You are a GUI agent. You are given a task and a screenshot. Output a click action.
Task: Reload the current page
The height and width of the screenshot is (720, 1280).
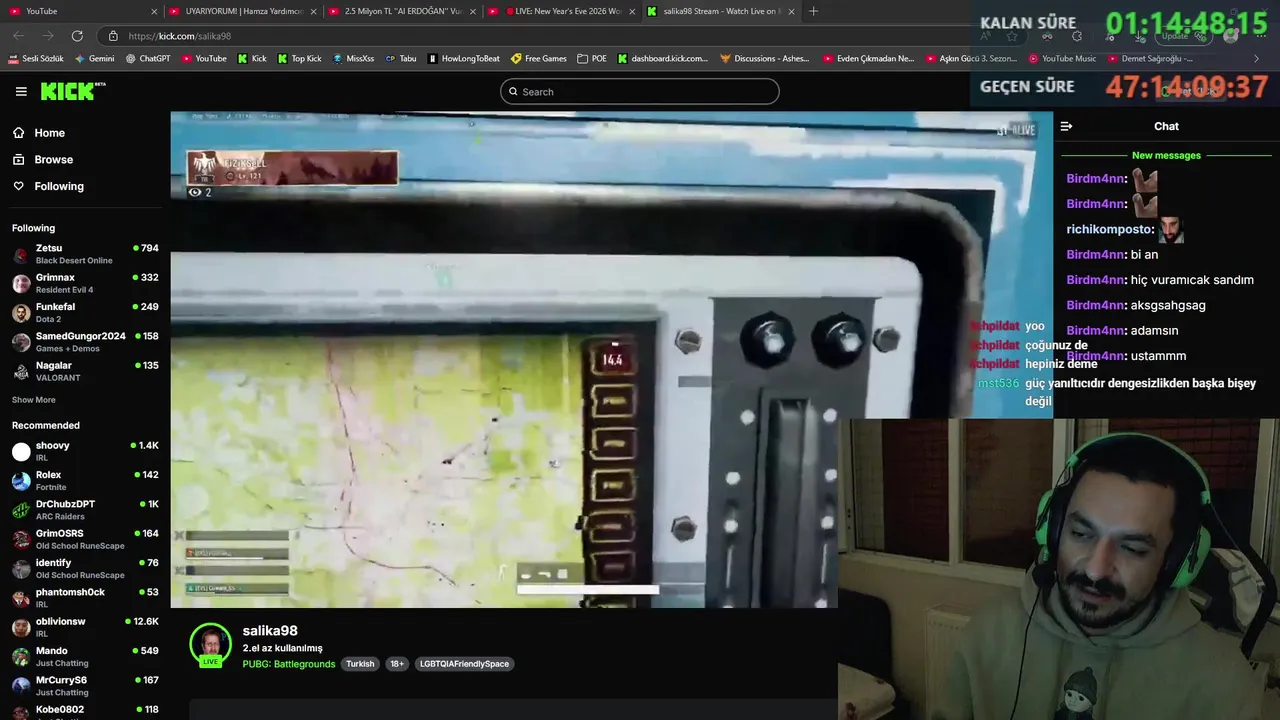tap(77, 36)
